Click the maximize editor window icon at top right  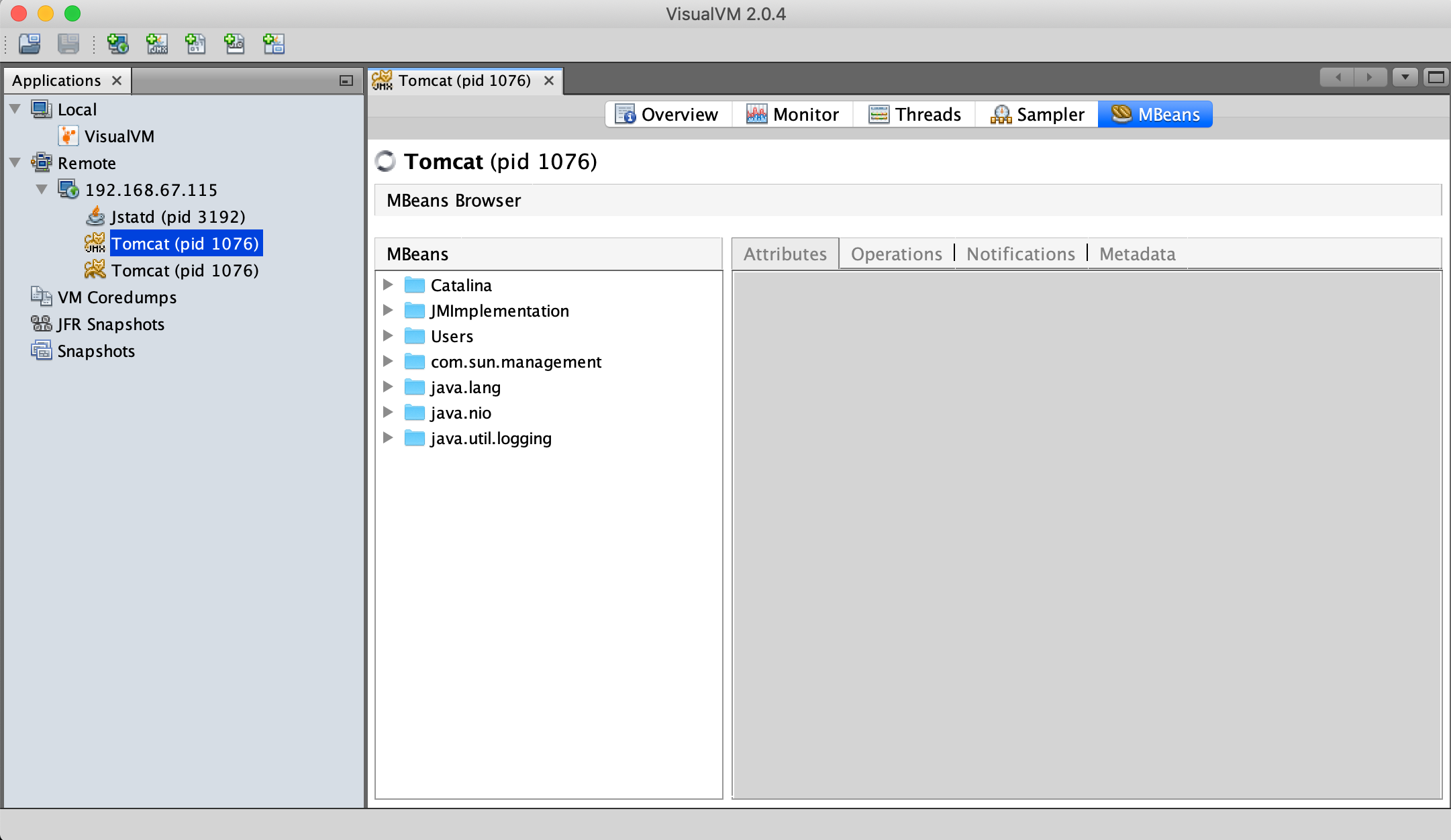tap(1436, 78)
